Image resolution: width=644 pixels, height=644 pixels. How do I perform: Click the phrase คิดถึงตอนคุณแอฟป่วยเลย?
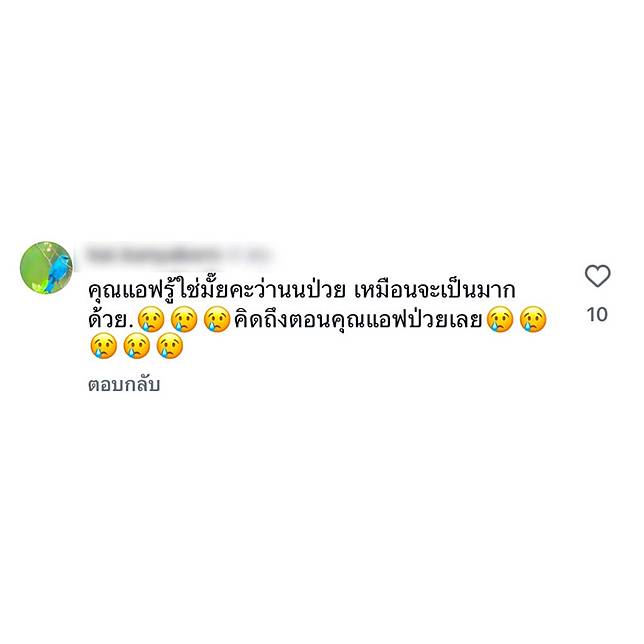[x=358, y=320]
